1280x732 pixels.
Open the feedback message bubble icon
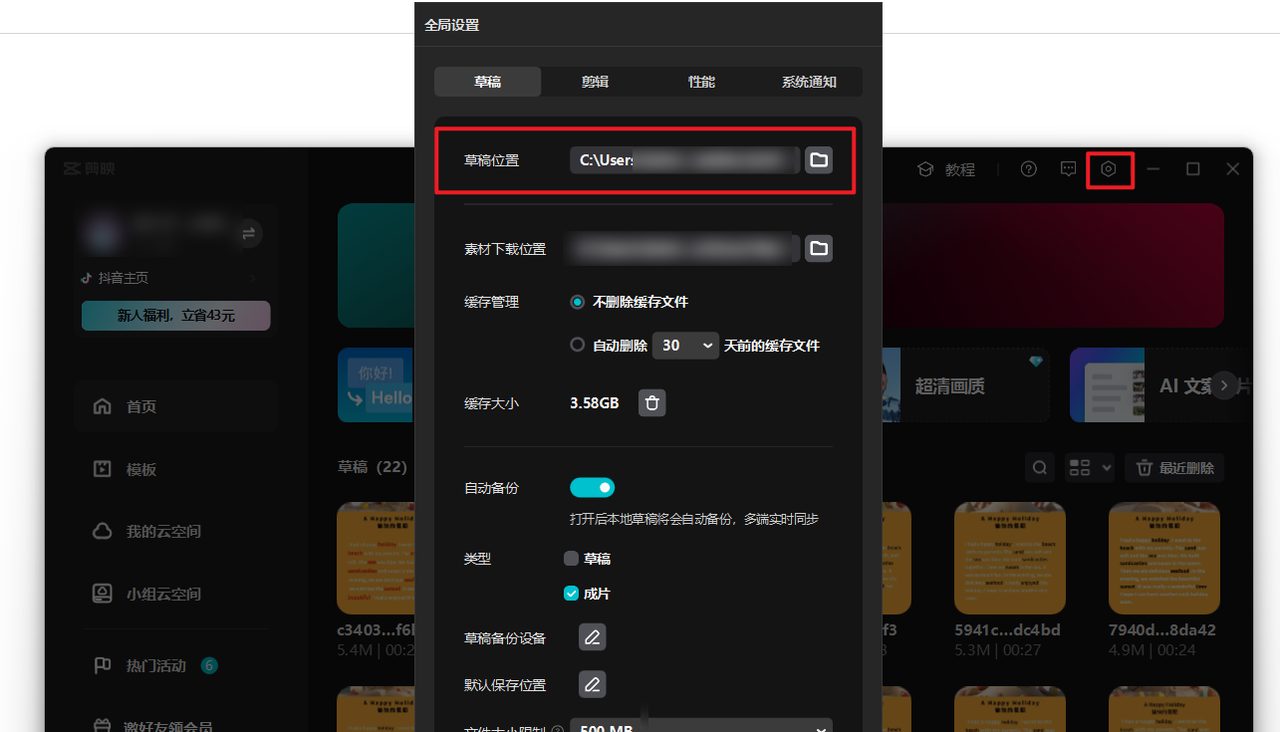tap(1068, 169)
